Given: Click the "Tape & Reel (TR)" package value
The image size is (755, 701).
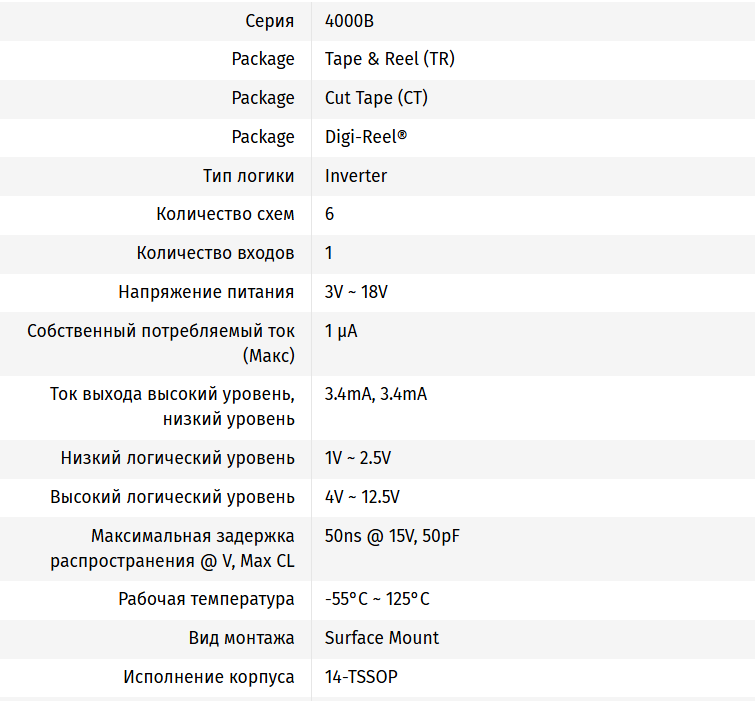Looking at the screenshot, I should tap(389, 59).
